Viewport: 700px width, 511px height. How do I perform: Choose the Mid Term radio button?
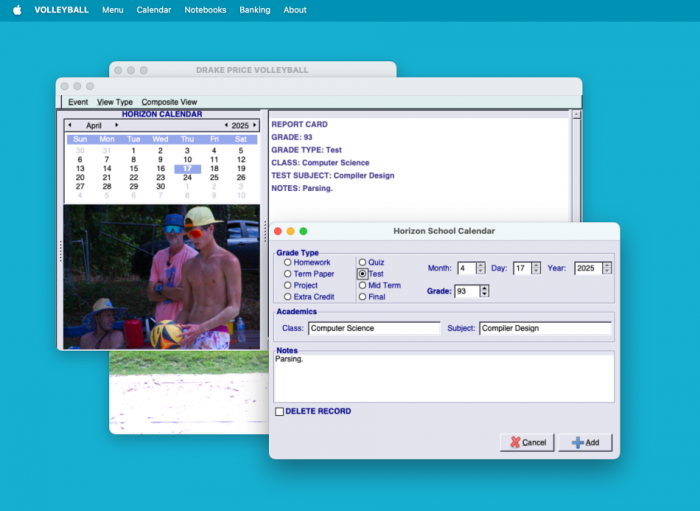(x=363, y=285)
